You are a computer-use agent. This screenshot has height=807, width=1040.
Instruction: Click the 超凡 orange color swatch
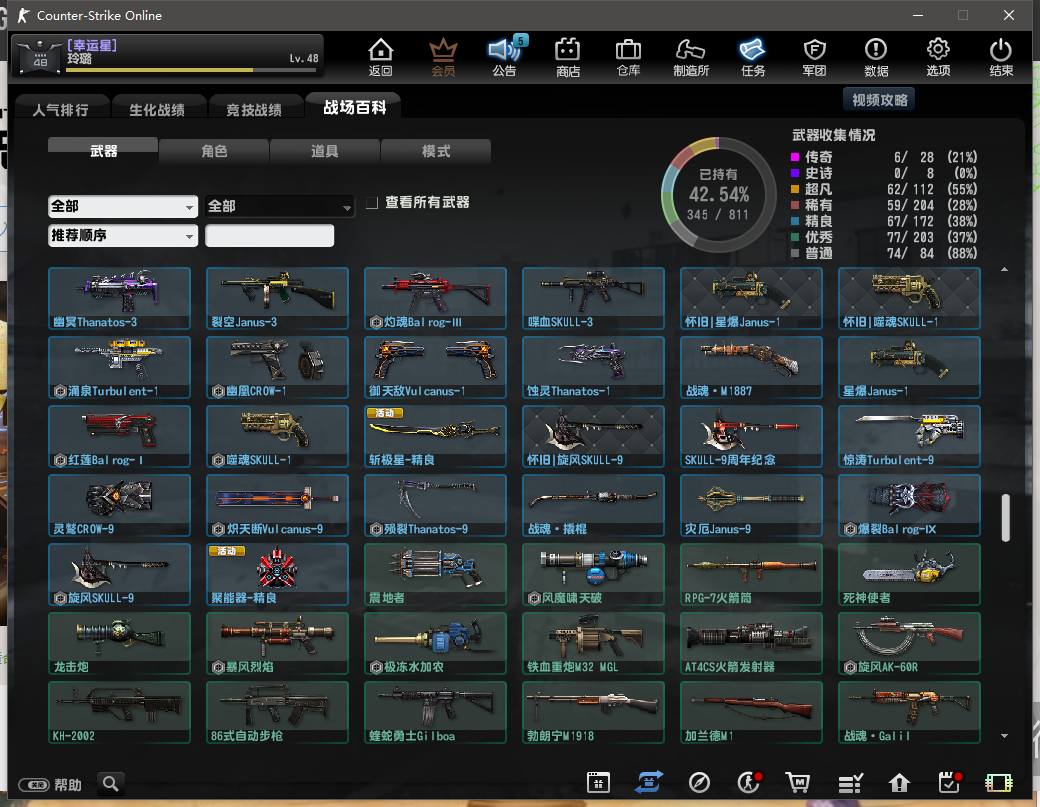795,189
